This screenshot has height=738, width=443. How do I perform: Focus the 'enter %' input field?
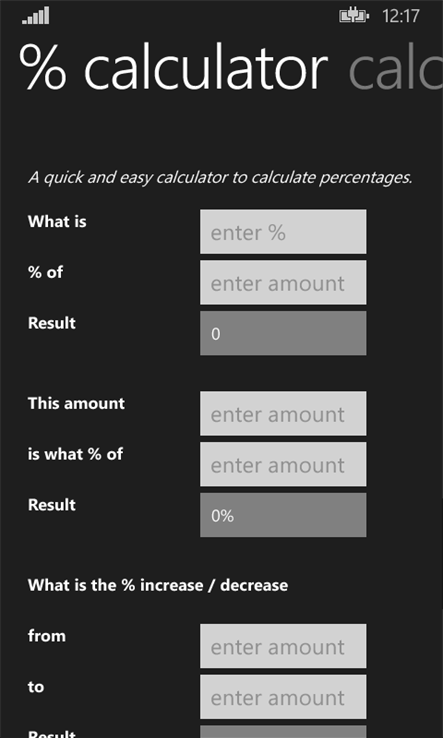[x=283, y=232]
